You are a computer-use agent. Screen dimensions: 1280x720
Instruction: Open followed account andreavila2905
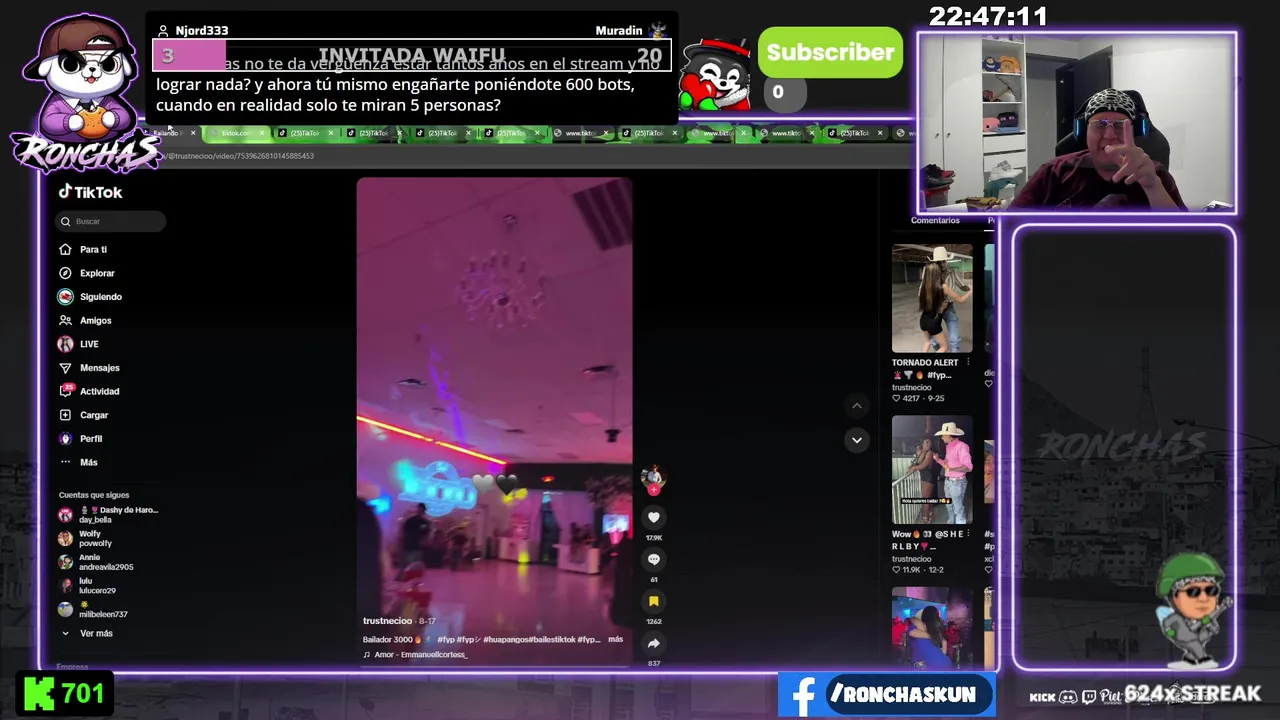(105, 562)
